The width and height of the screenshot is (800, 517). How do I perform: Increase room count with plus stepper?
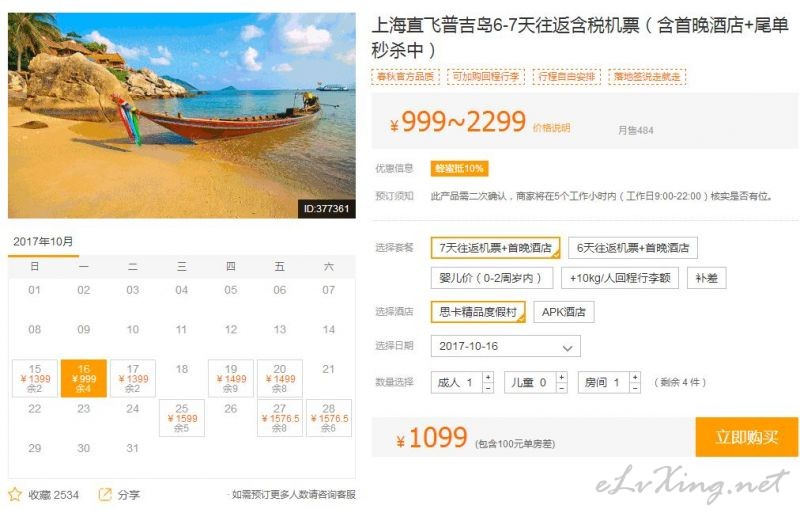click(635, 377)
